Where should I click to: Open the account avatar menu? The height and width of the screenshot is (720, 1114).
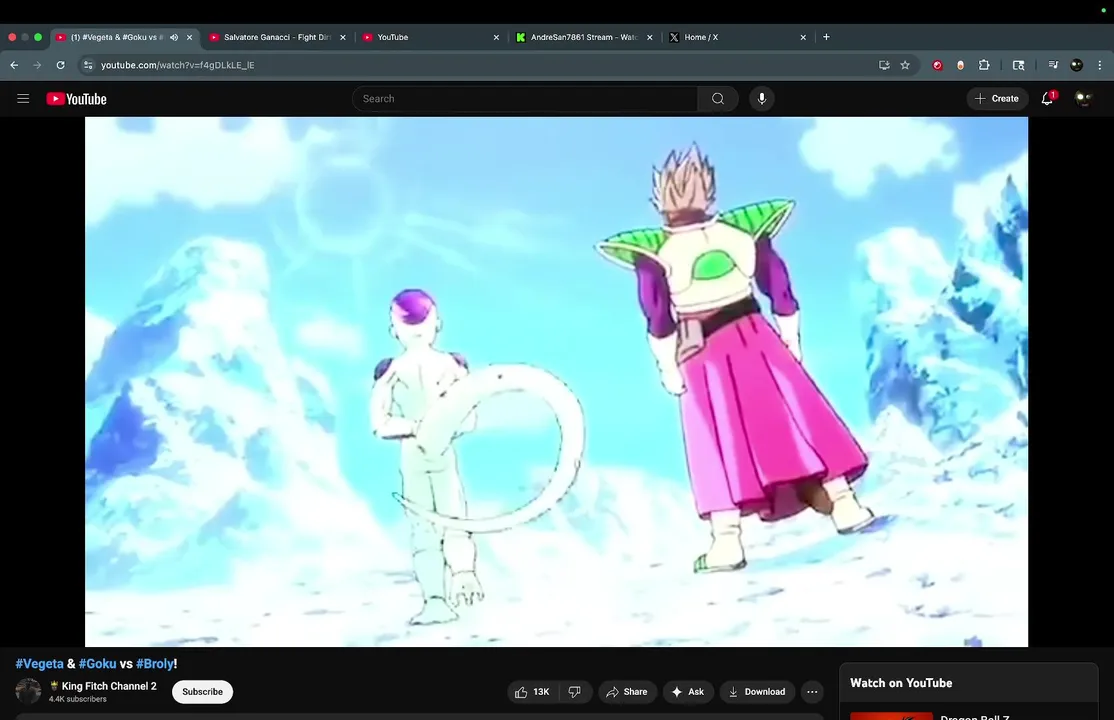click(x=1083, y=99)
